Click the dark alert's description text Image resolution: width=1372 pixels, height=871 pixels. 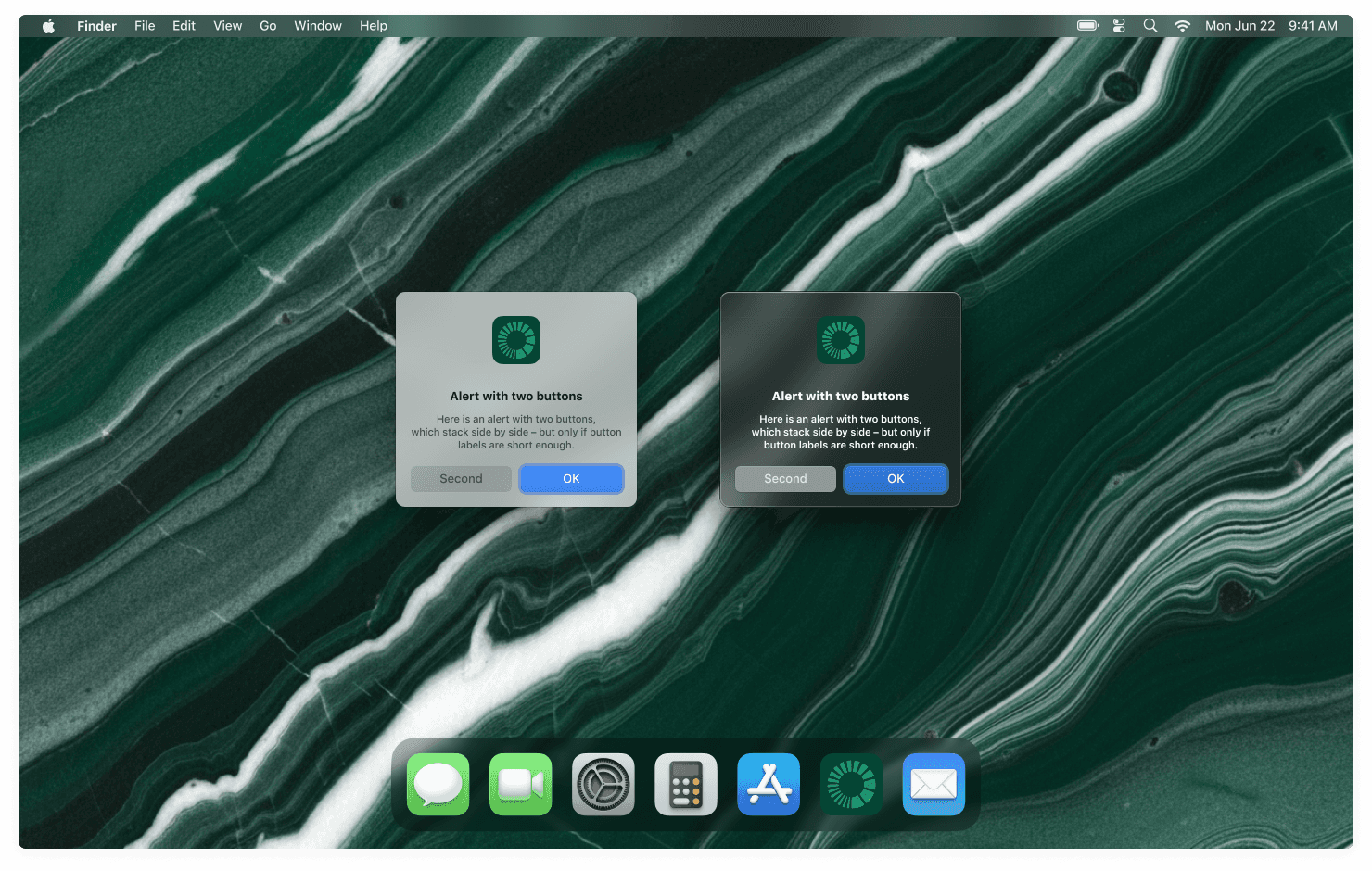841,432
